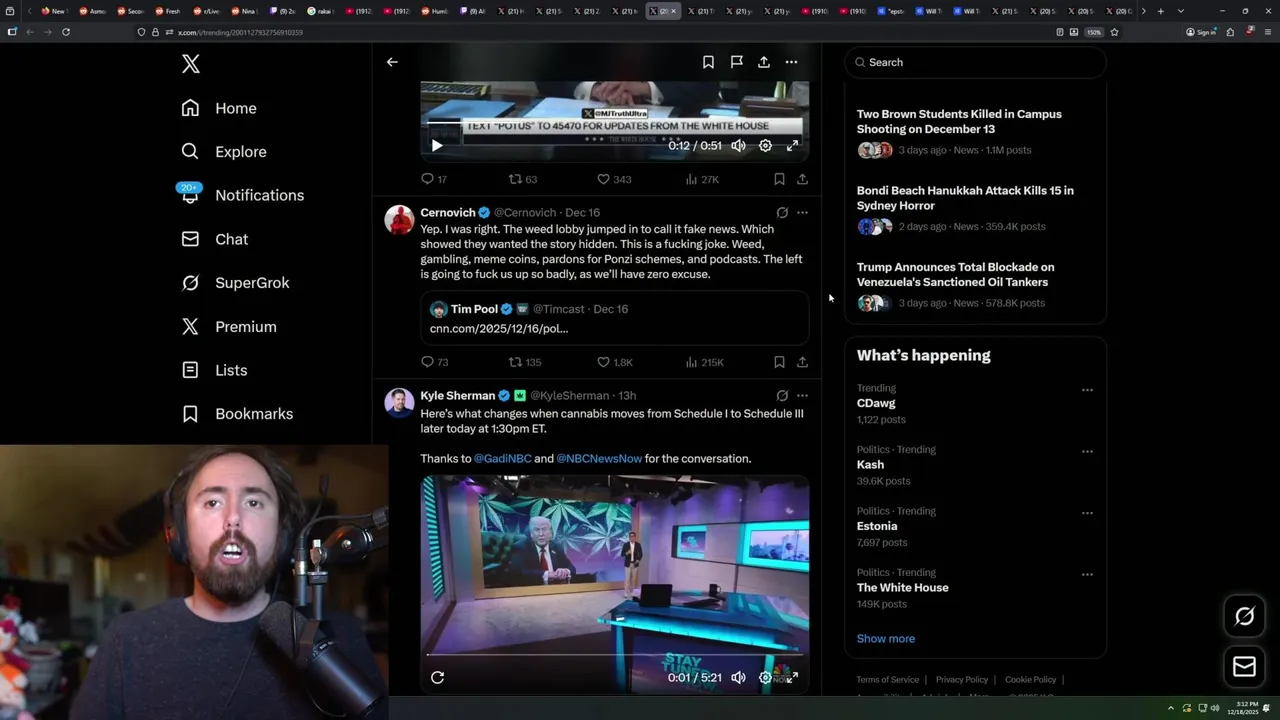Screen dimensions: 1280x720
Task: Click the Kyle Sherman video progress bar
Action: pyautogui.click(x=614, y=655)
